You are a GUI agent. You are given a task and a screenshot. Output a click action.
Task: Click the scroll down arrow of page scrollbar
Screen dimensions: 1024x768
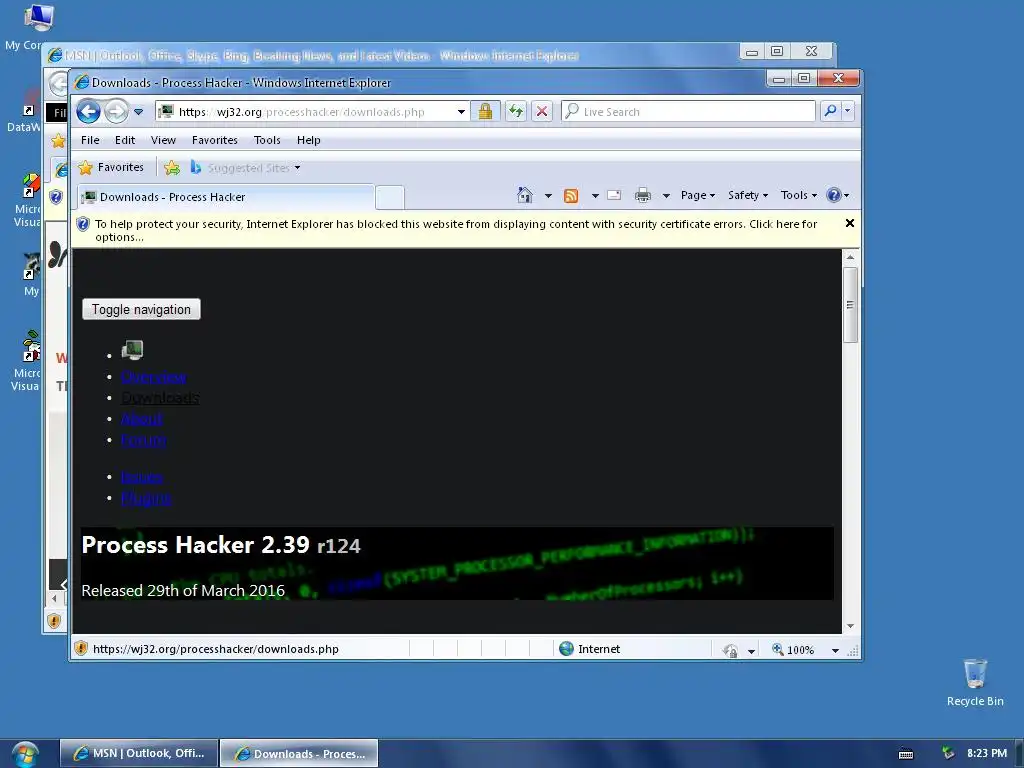pos(850,626)
